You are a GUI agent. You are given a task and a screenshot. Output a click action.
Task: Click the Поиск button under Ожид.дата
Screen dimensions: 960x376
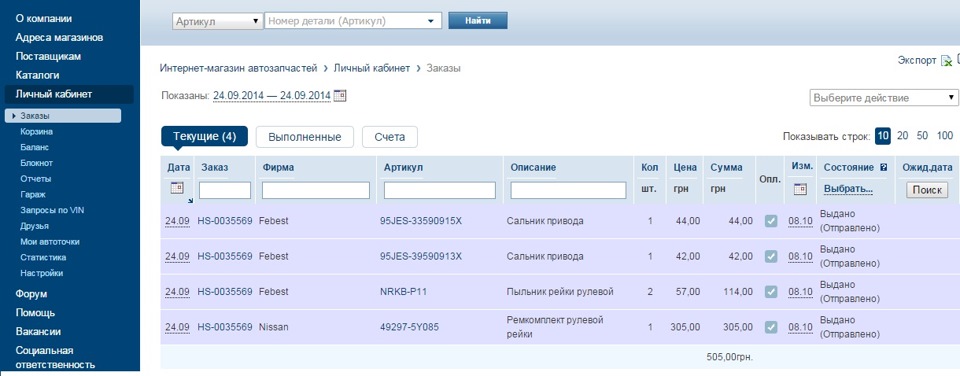click(x=927, y=190)
